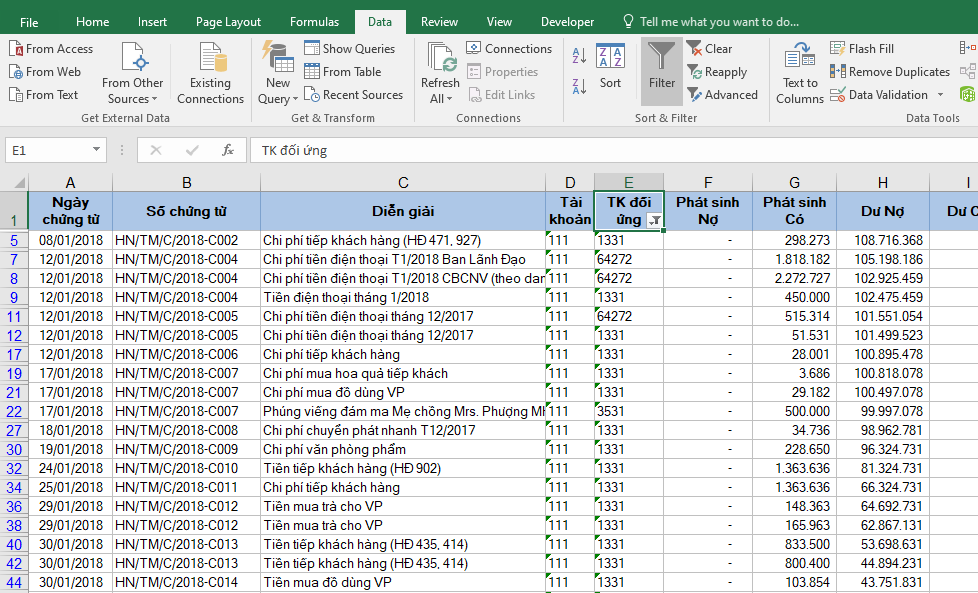
Task: Click the From Table icon
Action: (344, 71)
